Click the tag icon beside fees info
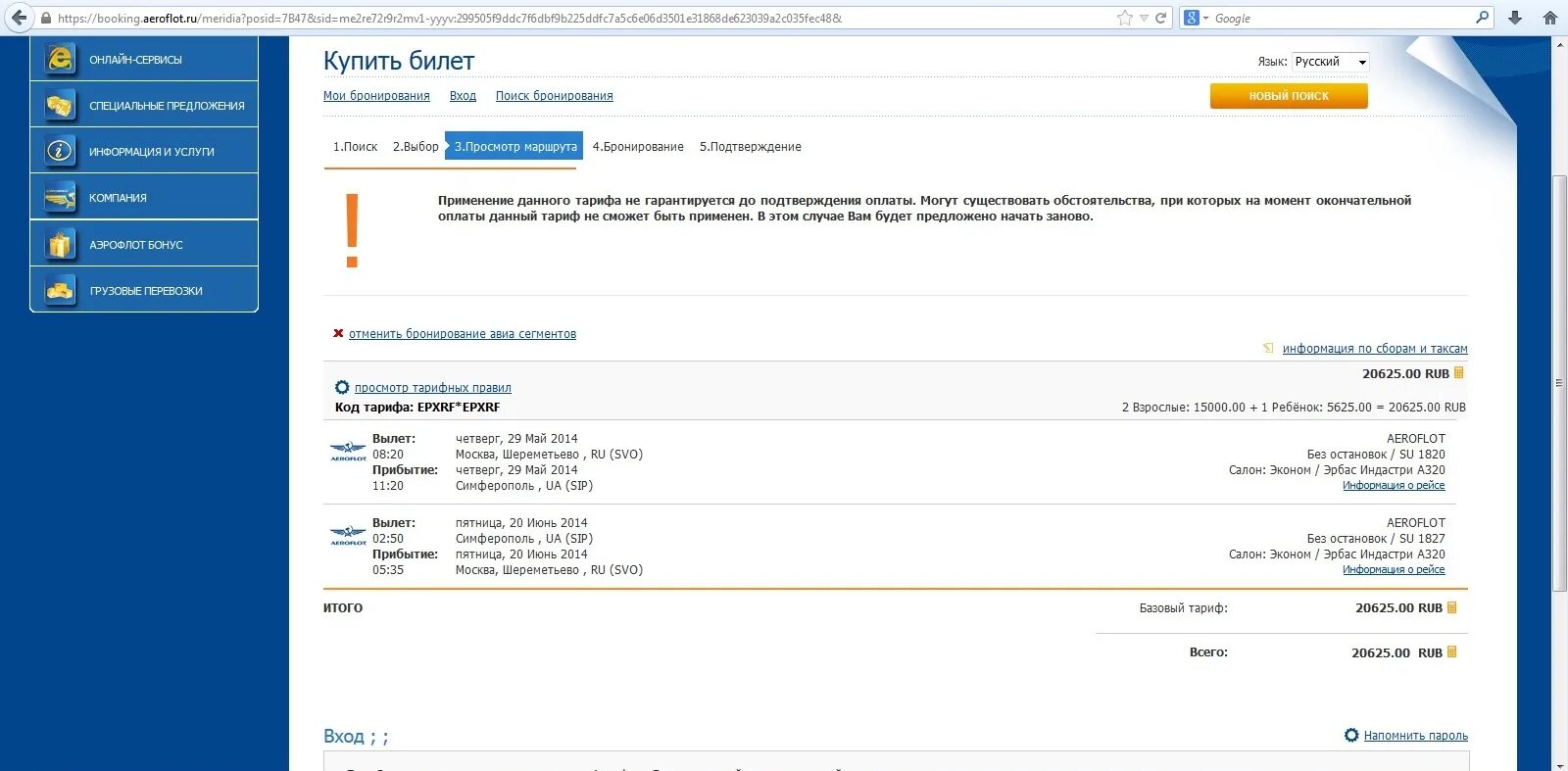Screen dimensions: 1568x771 pyautogui.click(x=1268, y=348)
